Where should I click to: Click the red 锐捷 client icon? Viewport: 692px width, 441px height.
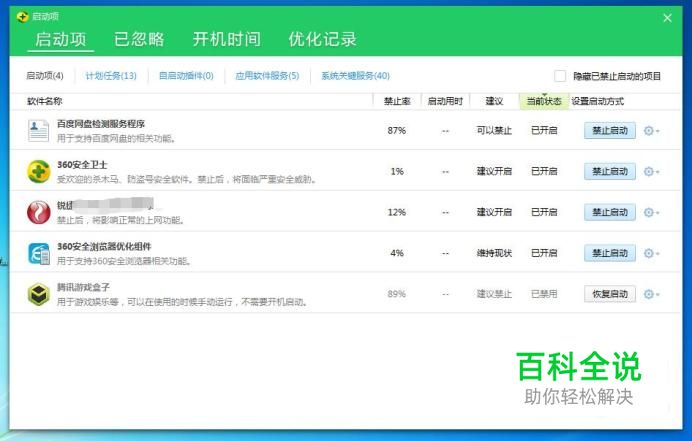(39, 212)
